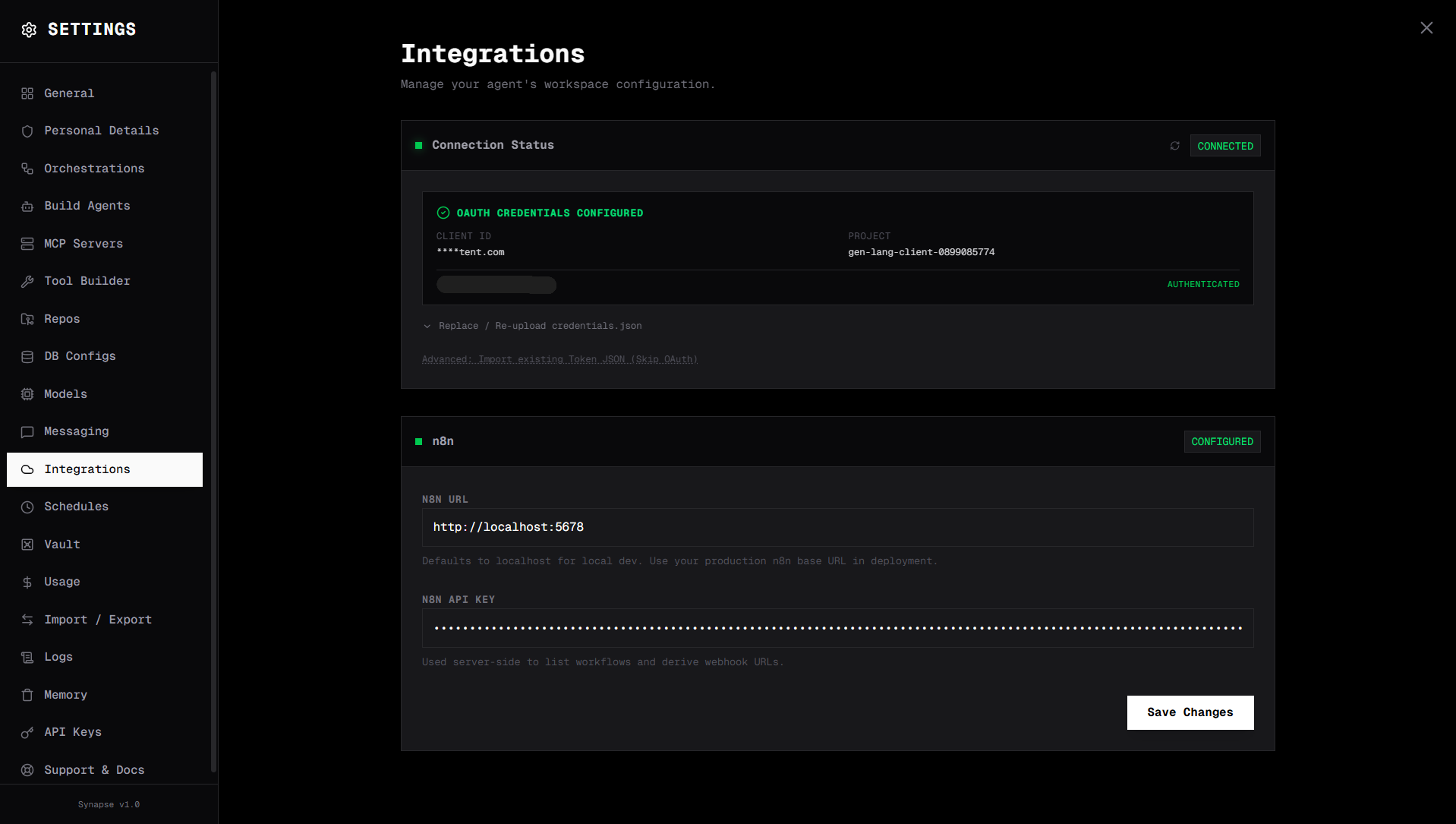Image resolution: width=1456 pixels, height=824 pixels.
Task: Open the Models settings page
Action: (x=105, y=394)
